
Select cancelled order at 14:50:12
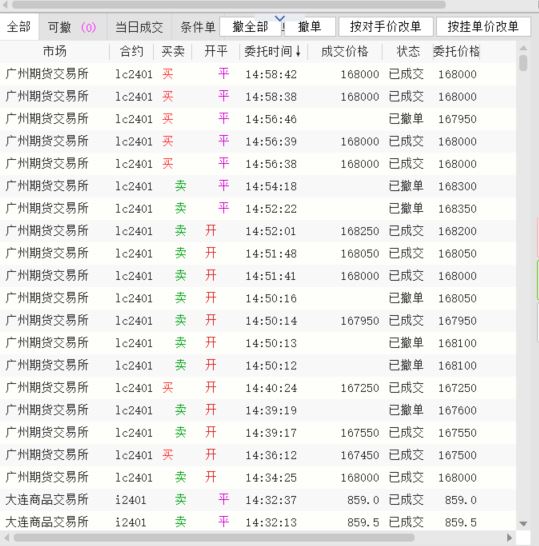point(258,366)
